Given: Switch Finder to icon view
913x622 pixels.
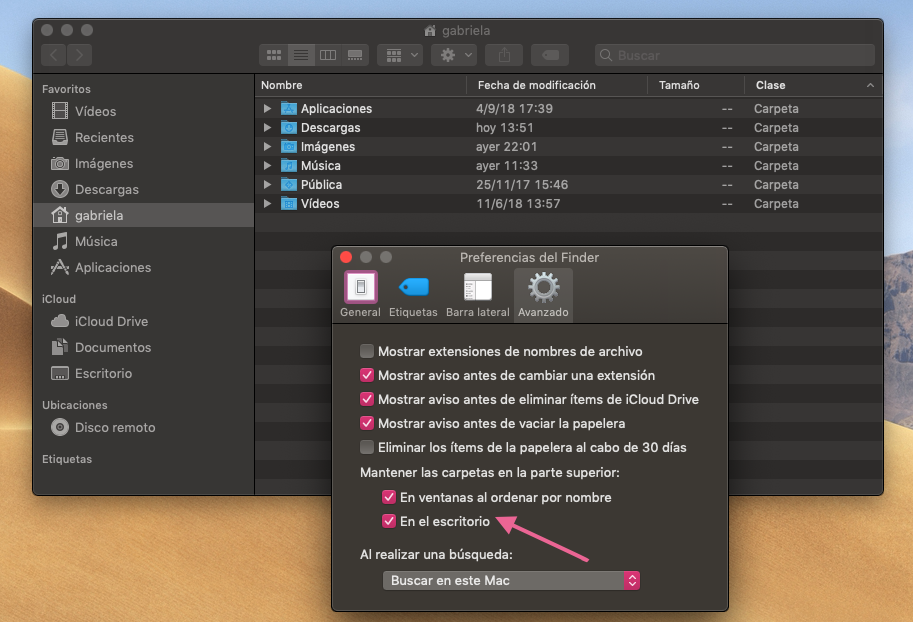Looking at the screenshot, I should (274, 55).
